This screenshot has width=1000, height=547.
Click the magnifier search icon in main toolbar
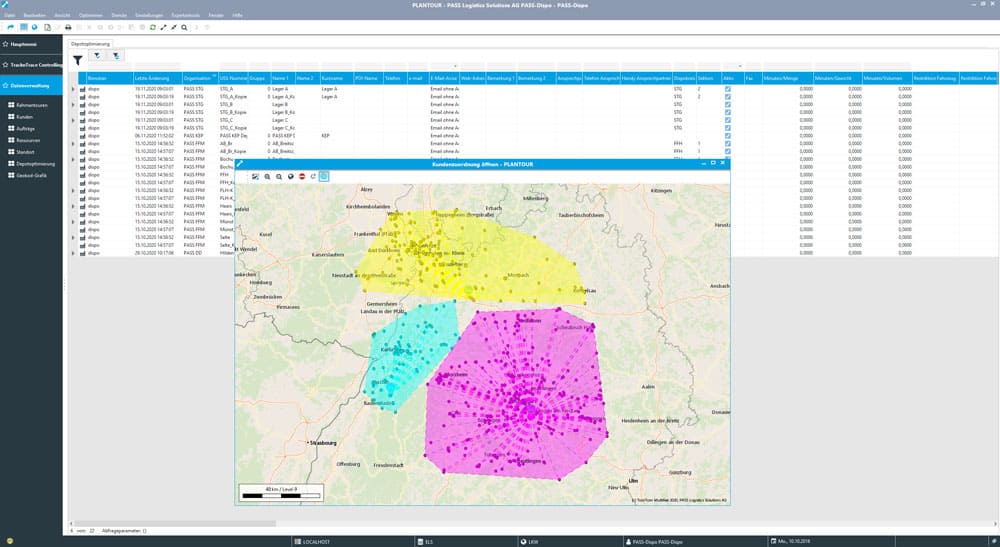pos(184,27)
